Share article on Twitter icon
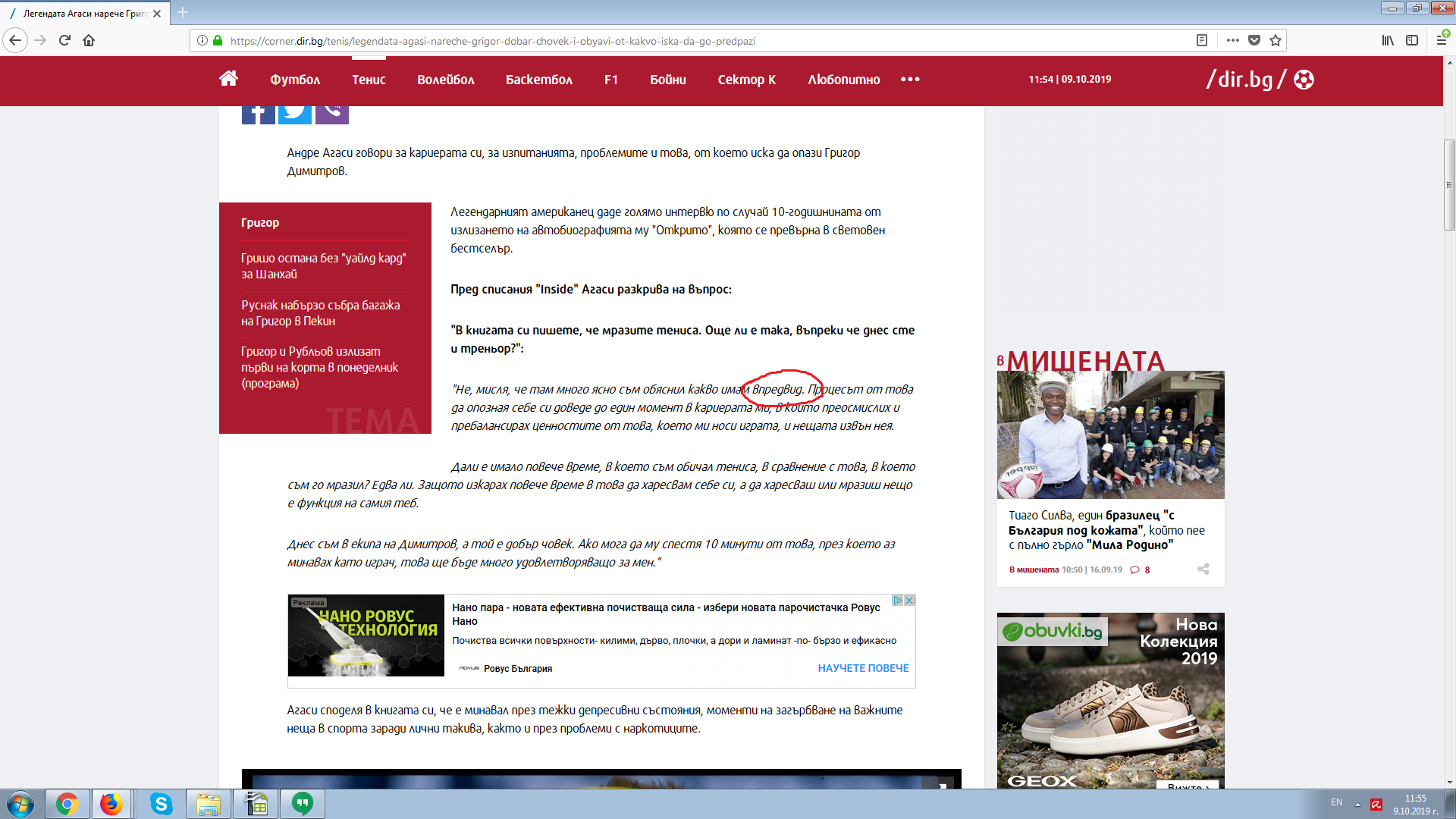The image size is (1456, 819). pyautogui.click(x=295, y=112)
